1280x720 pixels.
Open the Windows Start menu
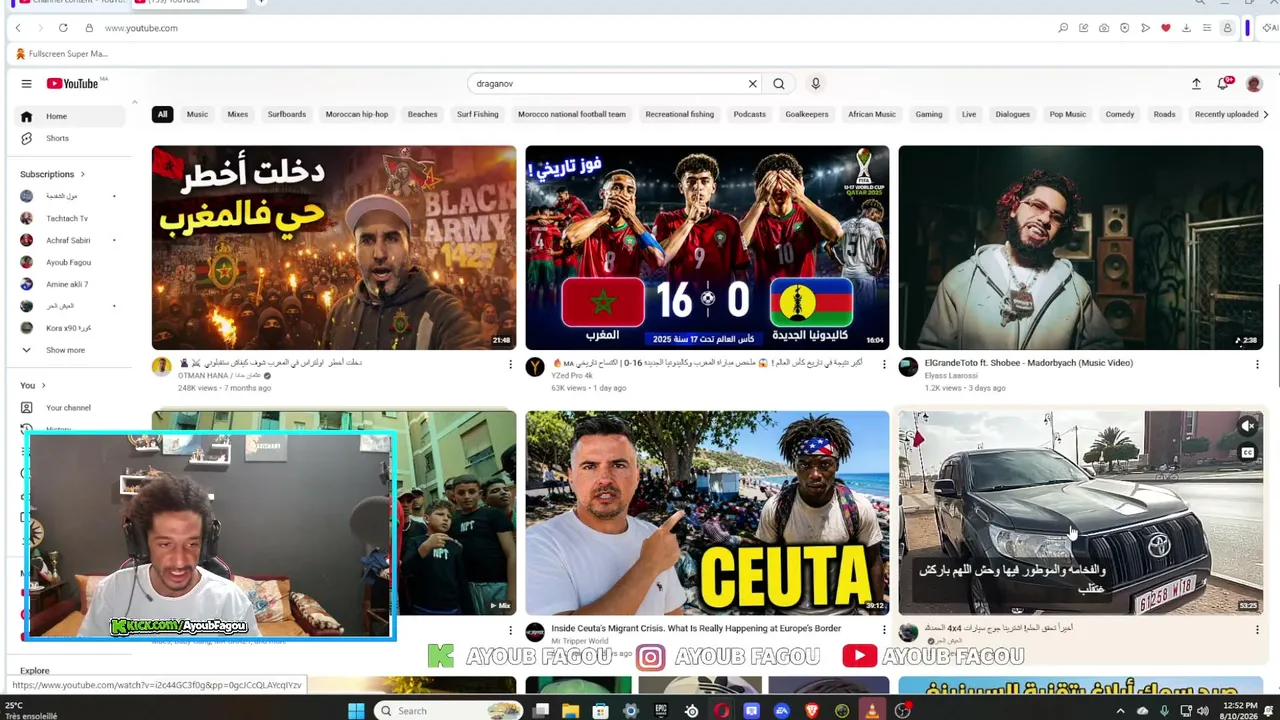[x=356, y=711]
